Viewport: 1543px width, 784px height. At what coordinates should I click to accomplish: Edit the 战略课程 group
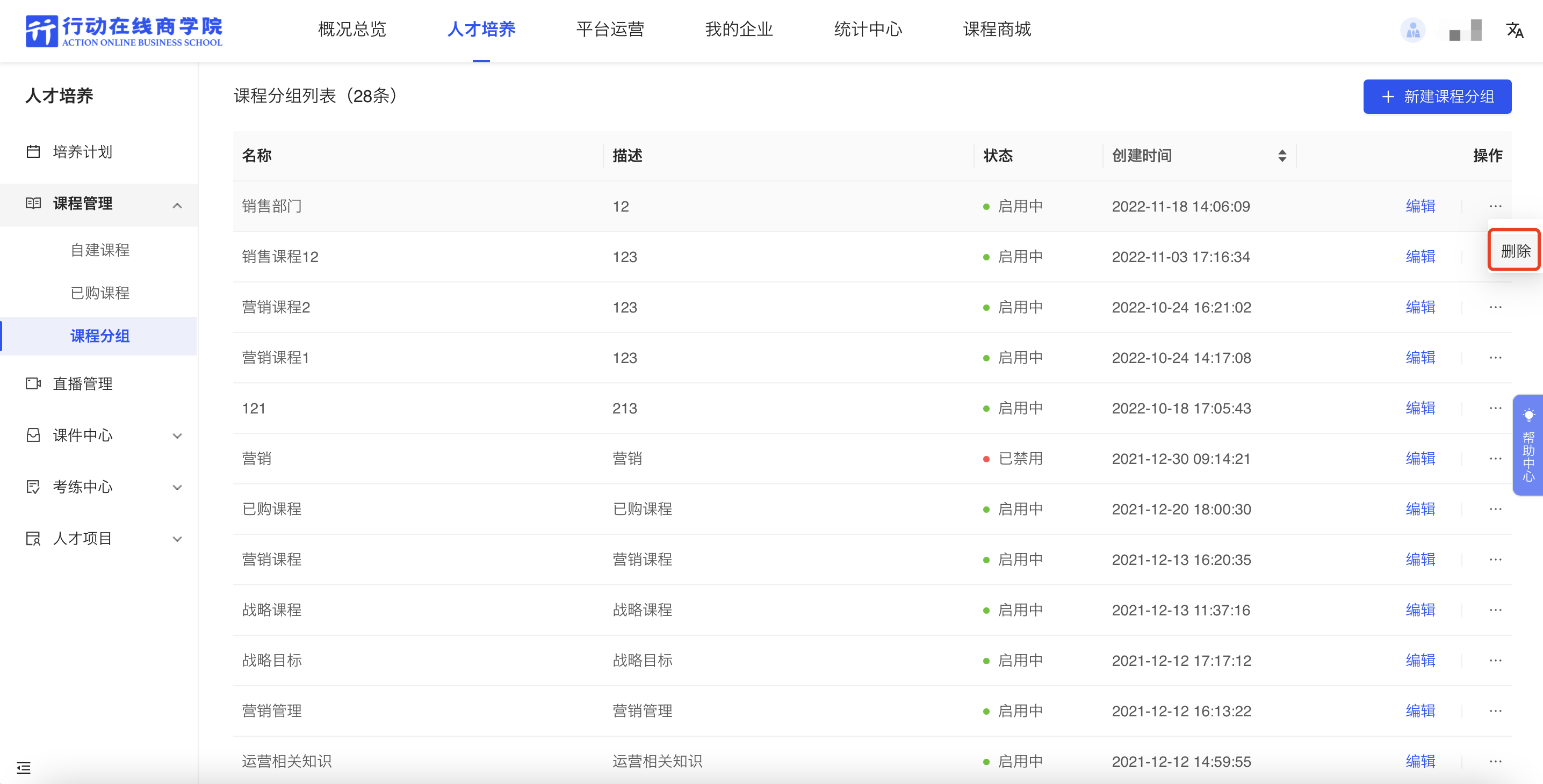click(1420, 610)
